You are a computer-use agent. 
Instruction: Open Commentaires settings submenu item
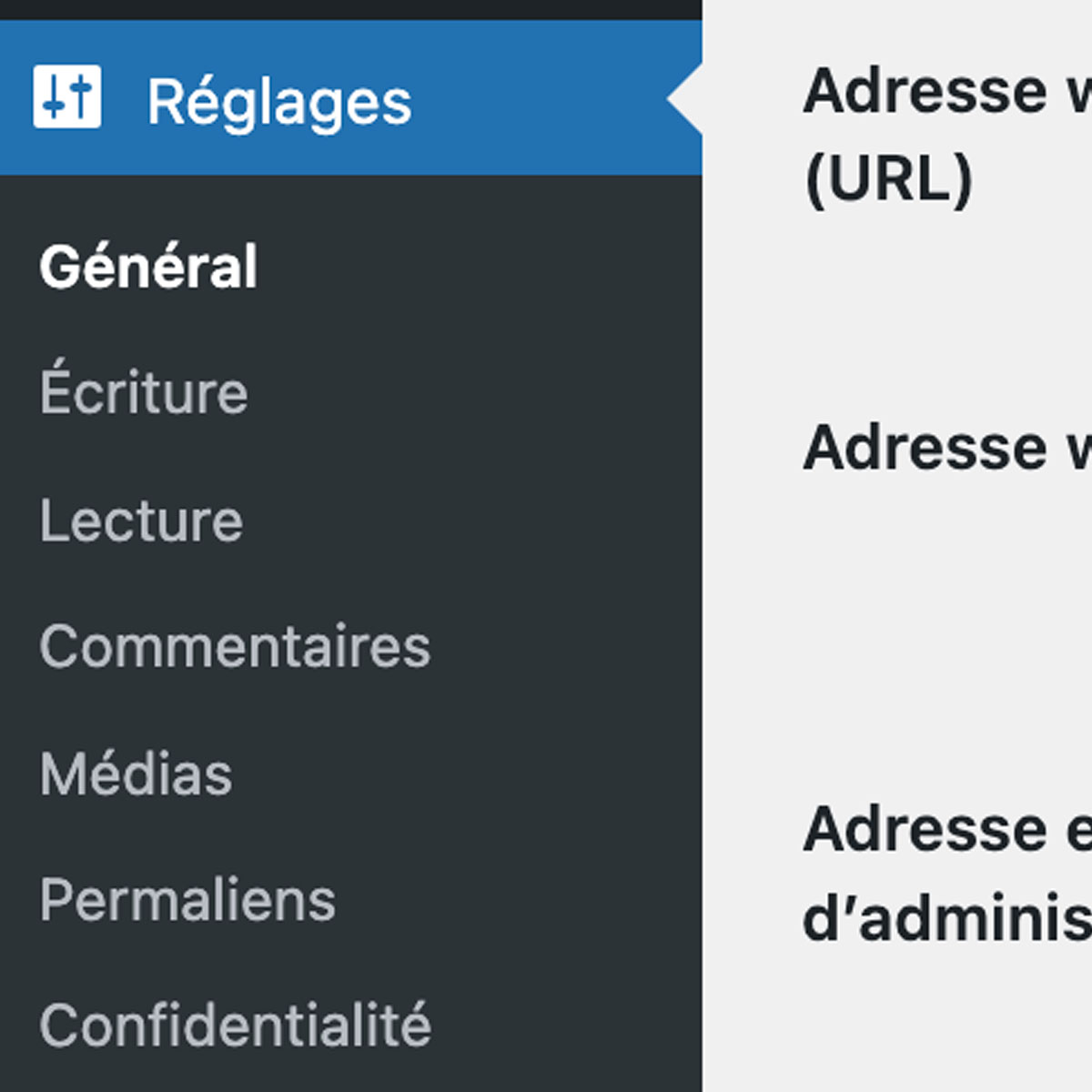(x=235, y=647)
